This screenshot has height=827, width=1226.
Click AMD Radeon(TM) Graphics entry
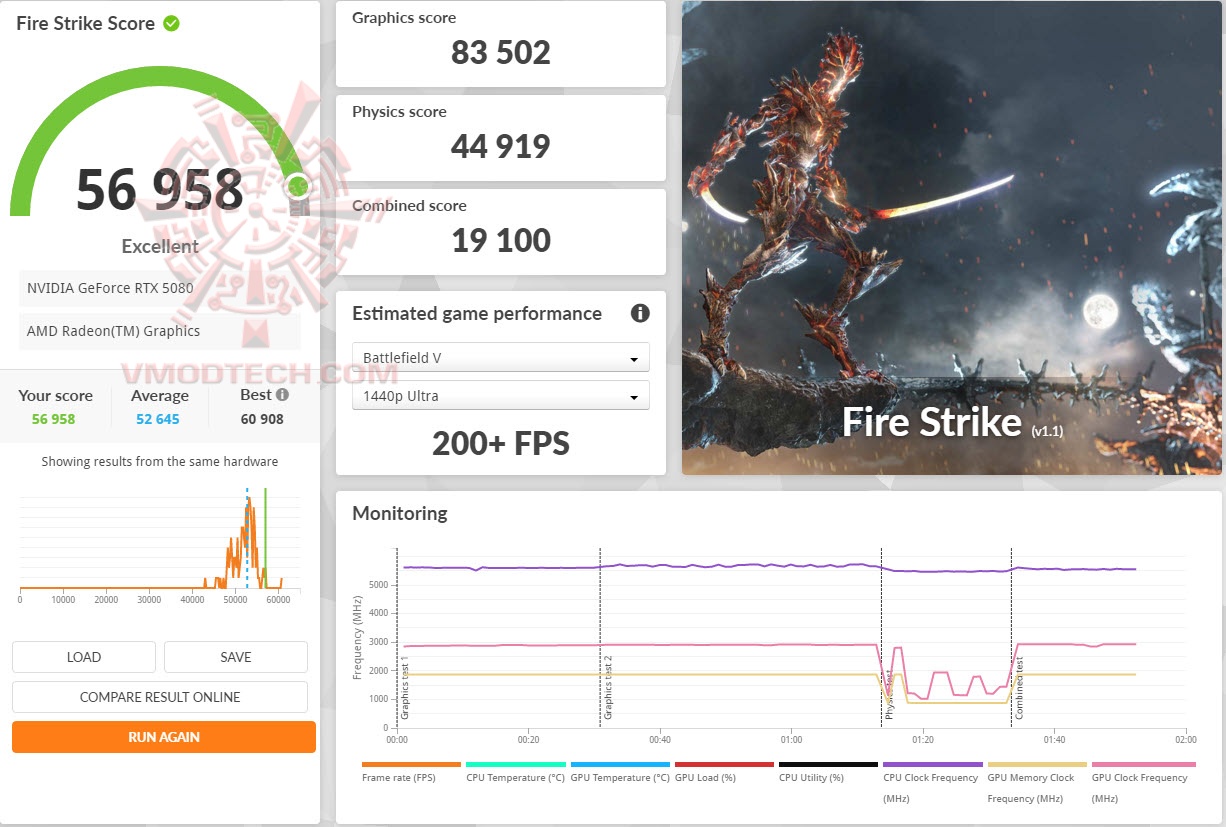160,331
